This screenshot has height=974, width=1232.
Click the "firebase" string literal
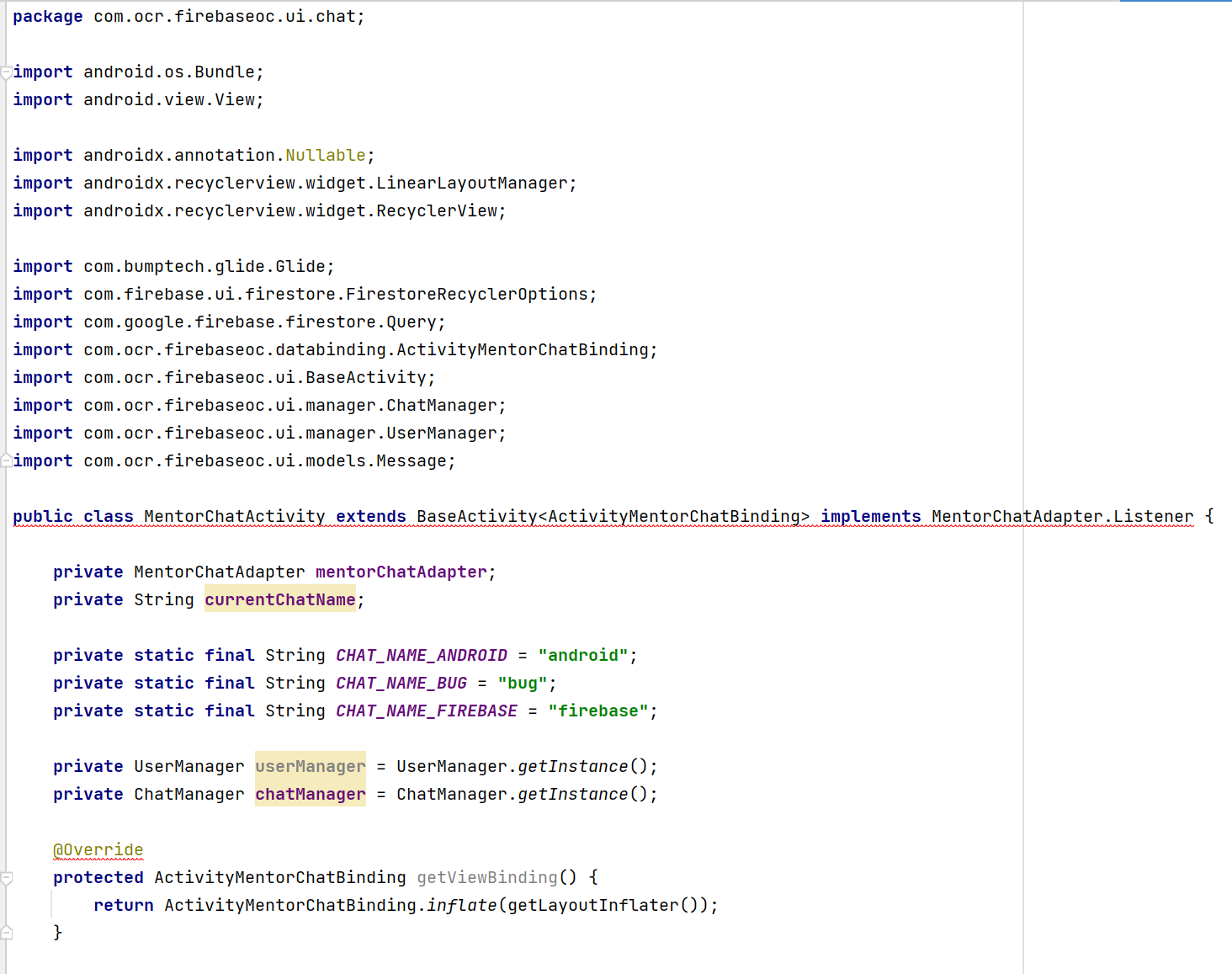click(598, 711)
